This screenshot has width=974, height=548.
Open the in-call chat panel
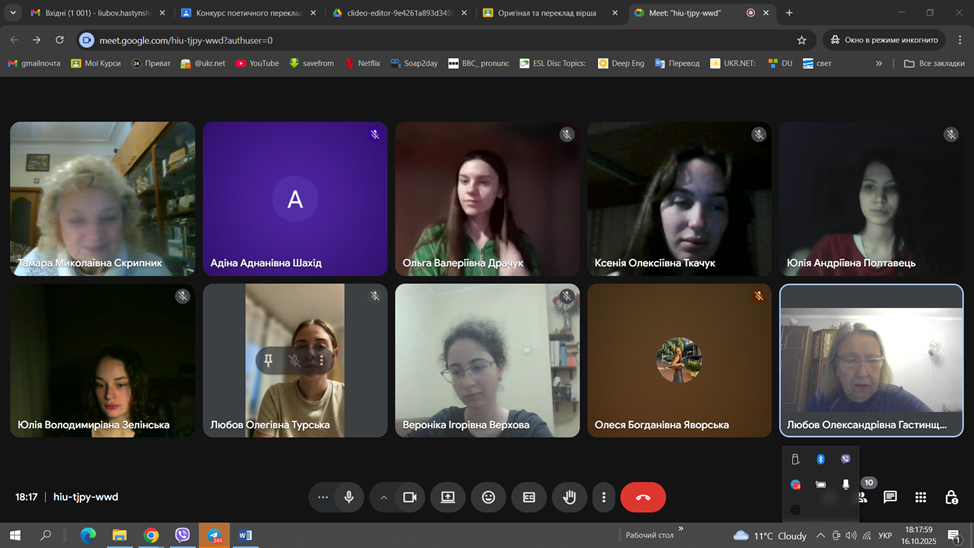click(890, 497)
